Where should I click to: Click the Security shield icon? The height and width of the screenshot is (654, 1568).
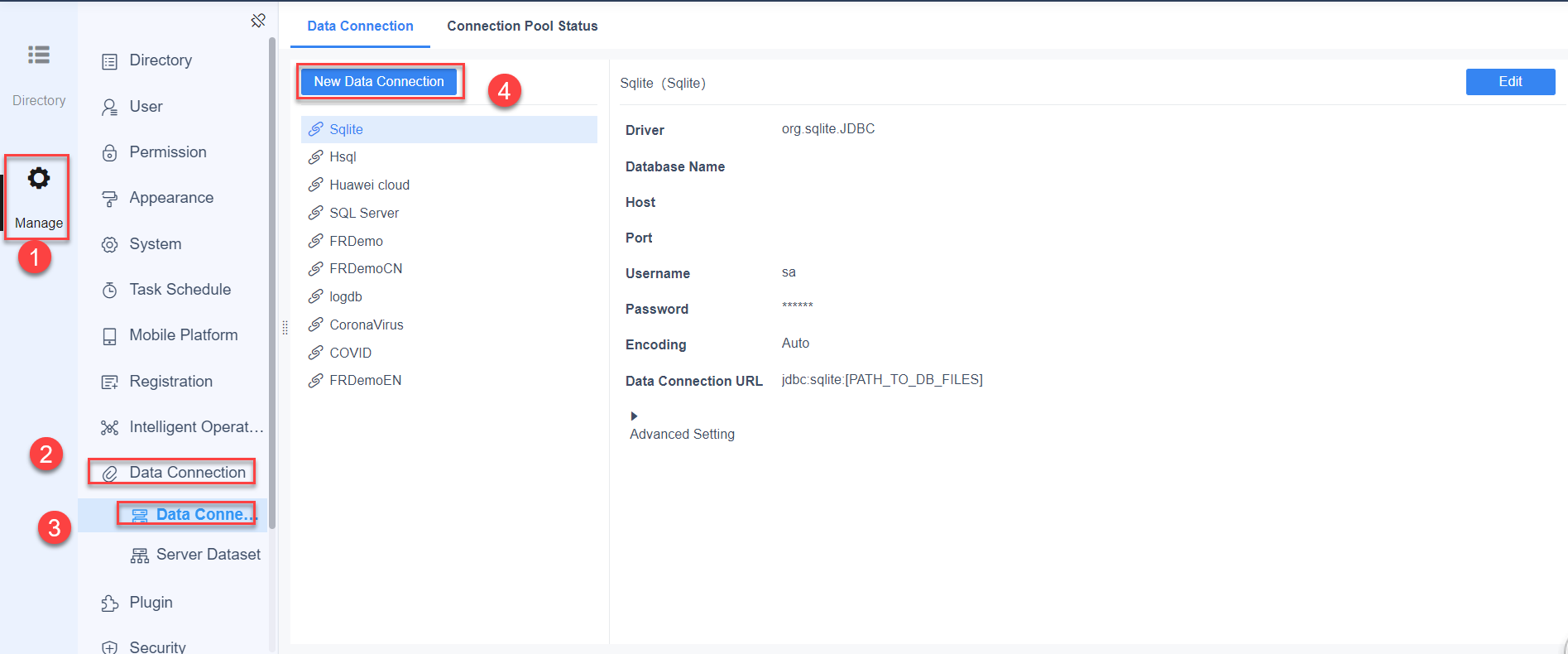pos(109,647)
